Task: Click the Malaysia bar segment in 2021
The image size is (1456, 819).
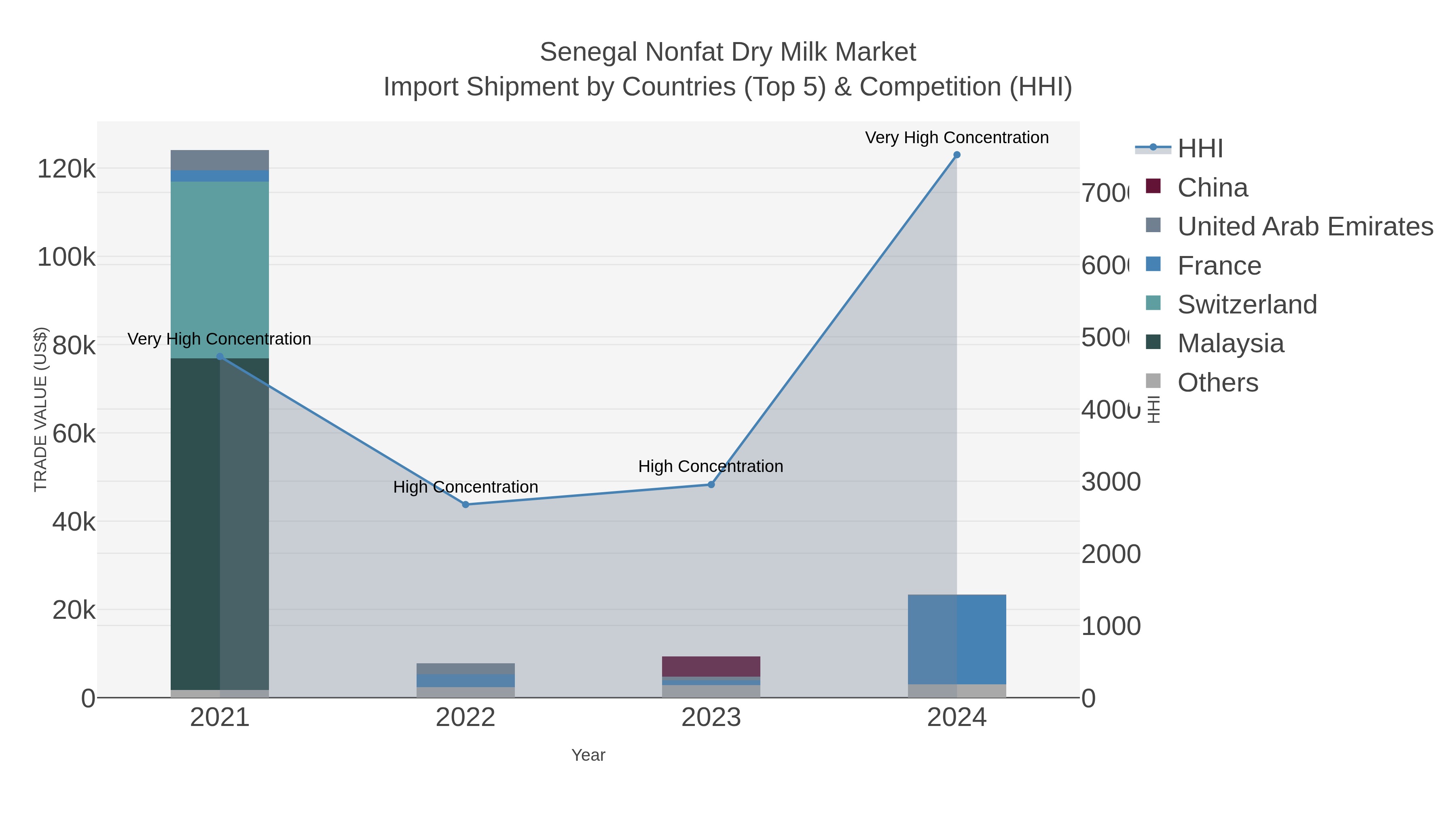Action: pos(220,524)
